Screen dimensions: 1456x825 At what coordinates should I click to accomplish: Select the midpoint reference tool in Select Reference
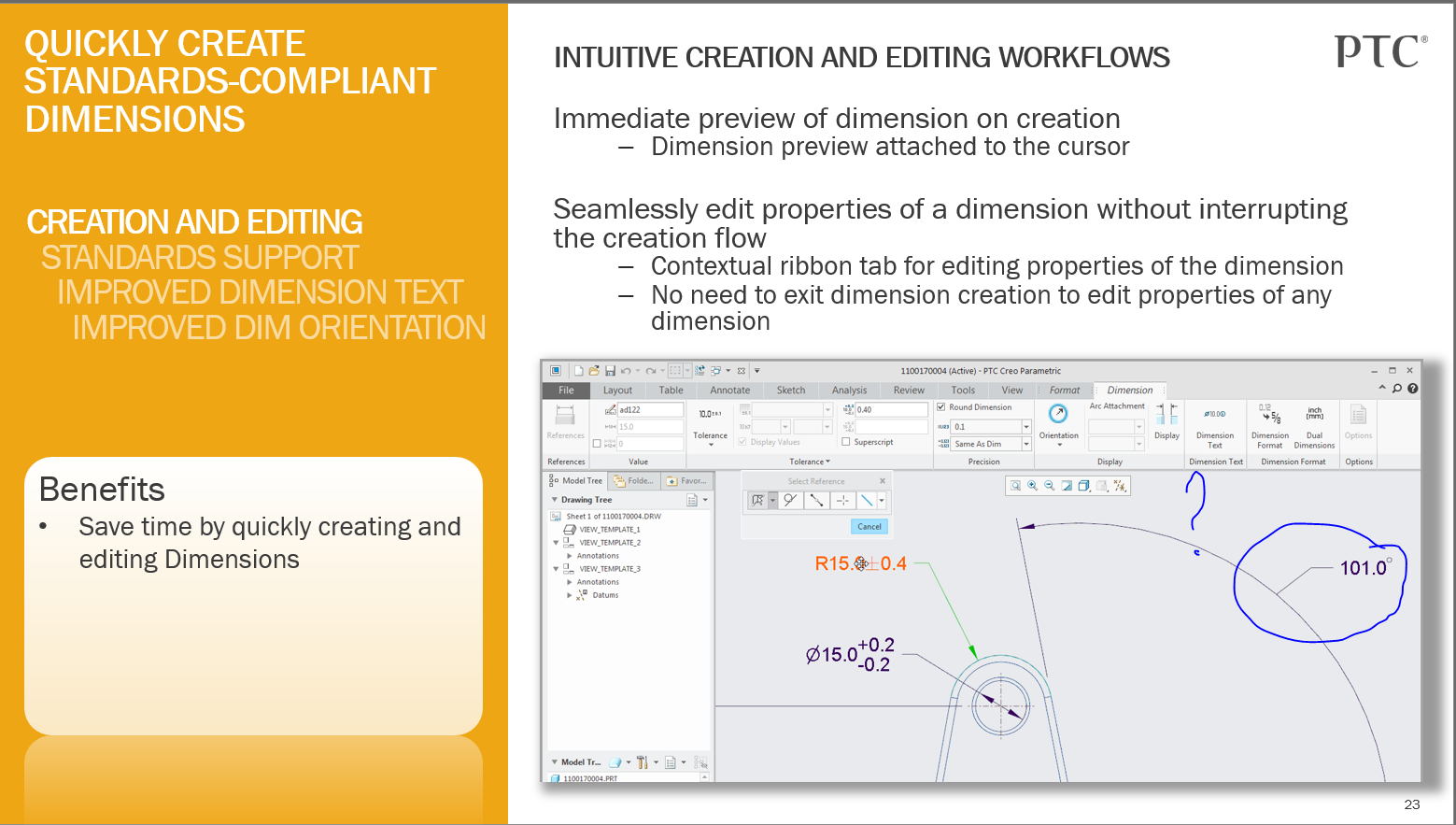(x=817, y=501)
